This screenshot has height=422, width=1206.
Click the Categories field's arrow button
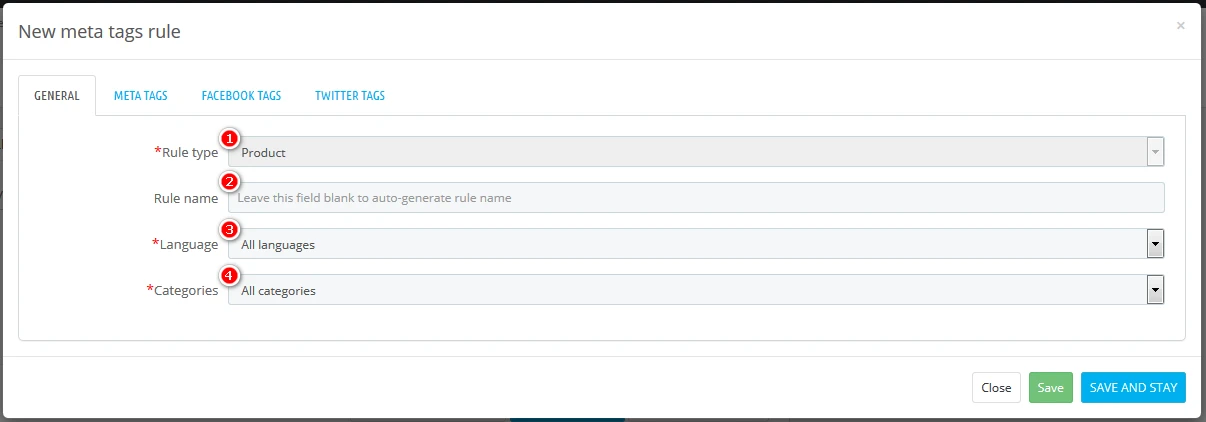tap(1155, 290)
